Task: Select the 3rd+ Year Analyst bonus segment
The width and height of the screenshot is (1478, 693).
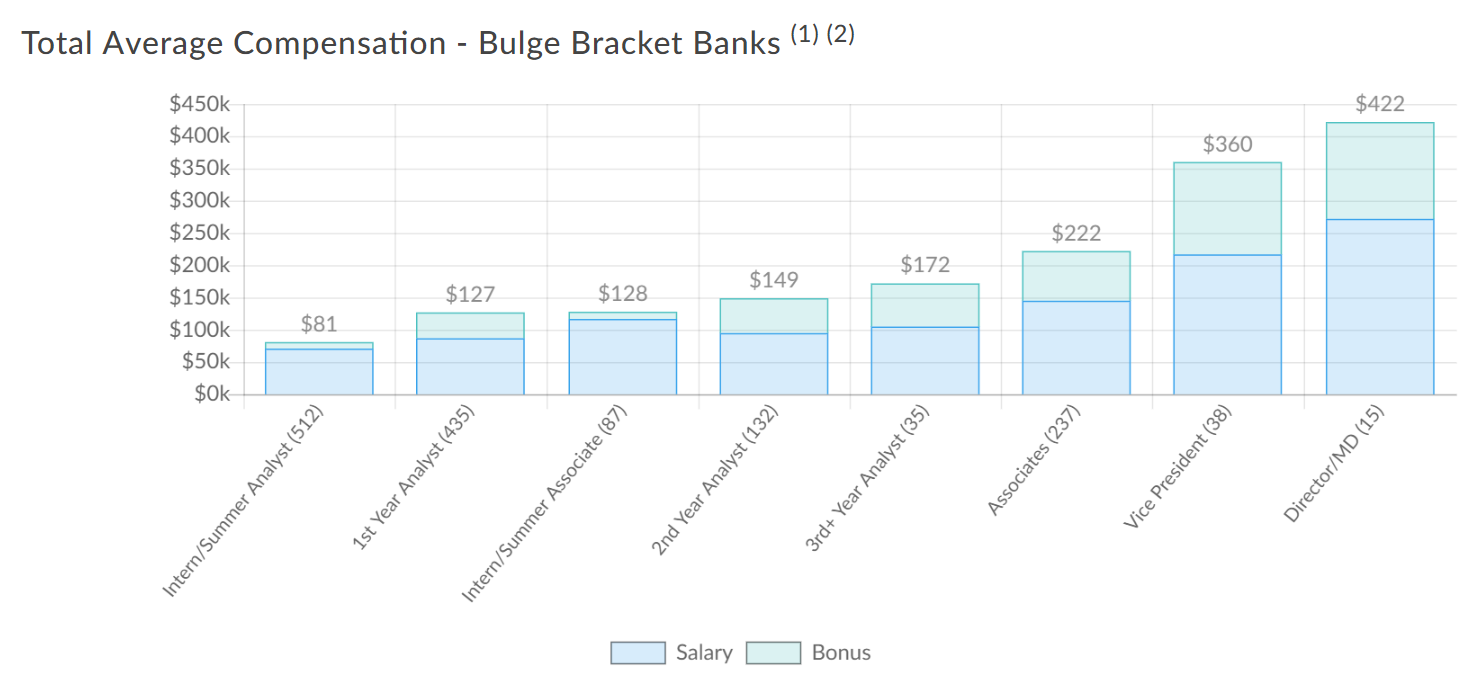Action: coord(925,305)
